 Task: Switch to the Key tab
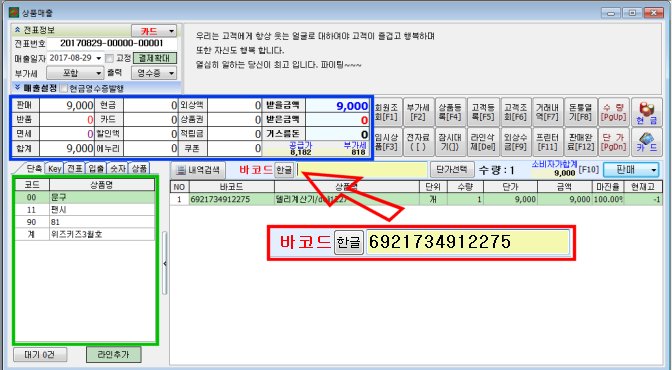54,168
